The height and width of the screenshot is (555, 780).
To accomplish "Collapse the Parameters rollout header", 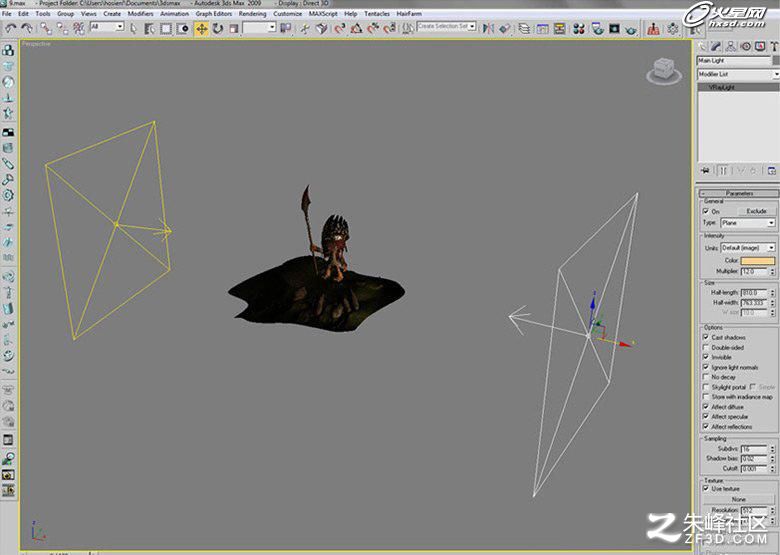I will [x=739, y=193].
